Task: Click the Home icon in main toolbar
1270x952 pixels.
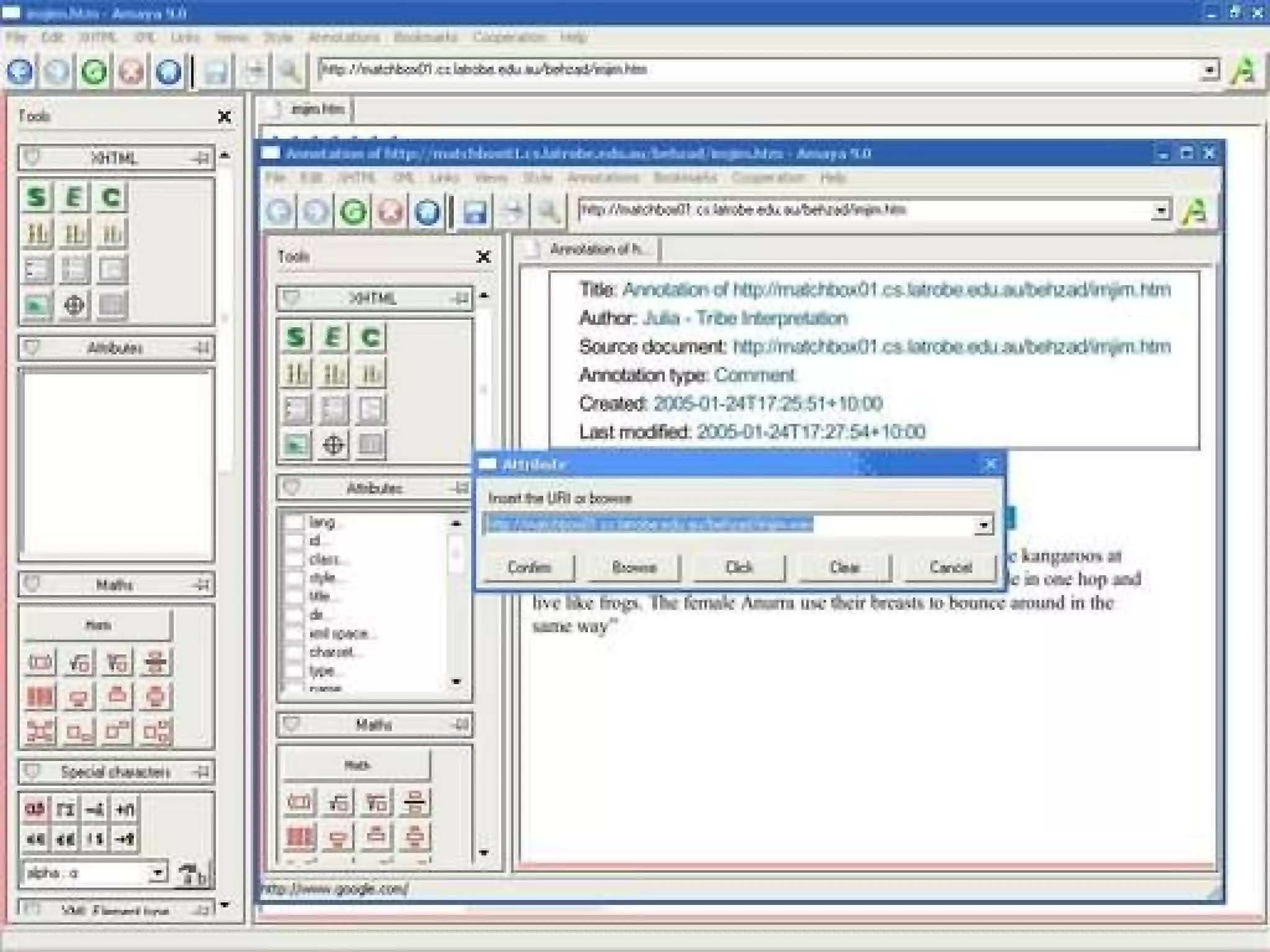Action: pyautogui.click(x=168, y=72)
